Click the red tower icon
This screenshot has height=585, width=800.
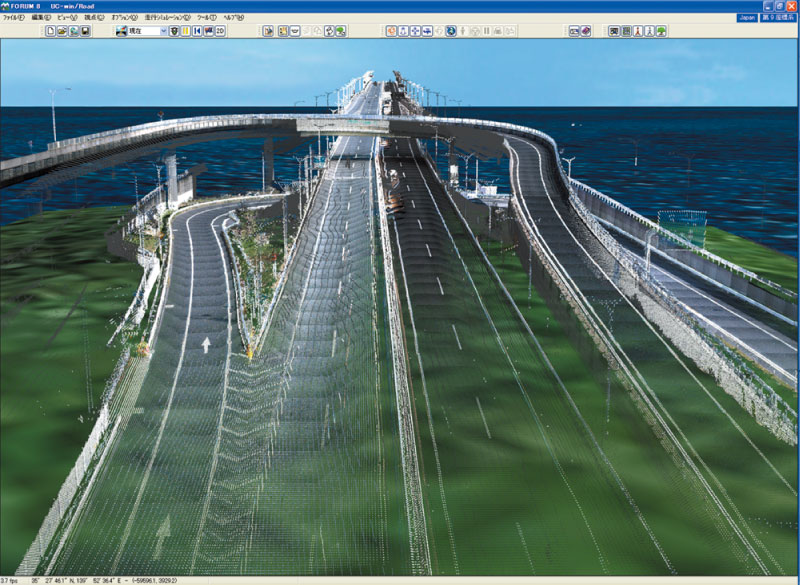pyautogui.click(x=638, y=31)
